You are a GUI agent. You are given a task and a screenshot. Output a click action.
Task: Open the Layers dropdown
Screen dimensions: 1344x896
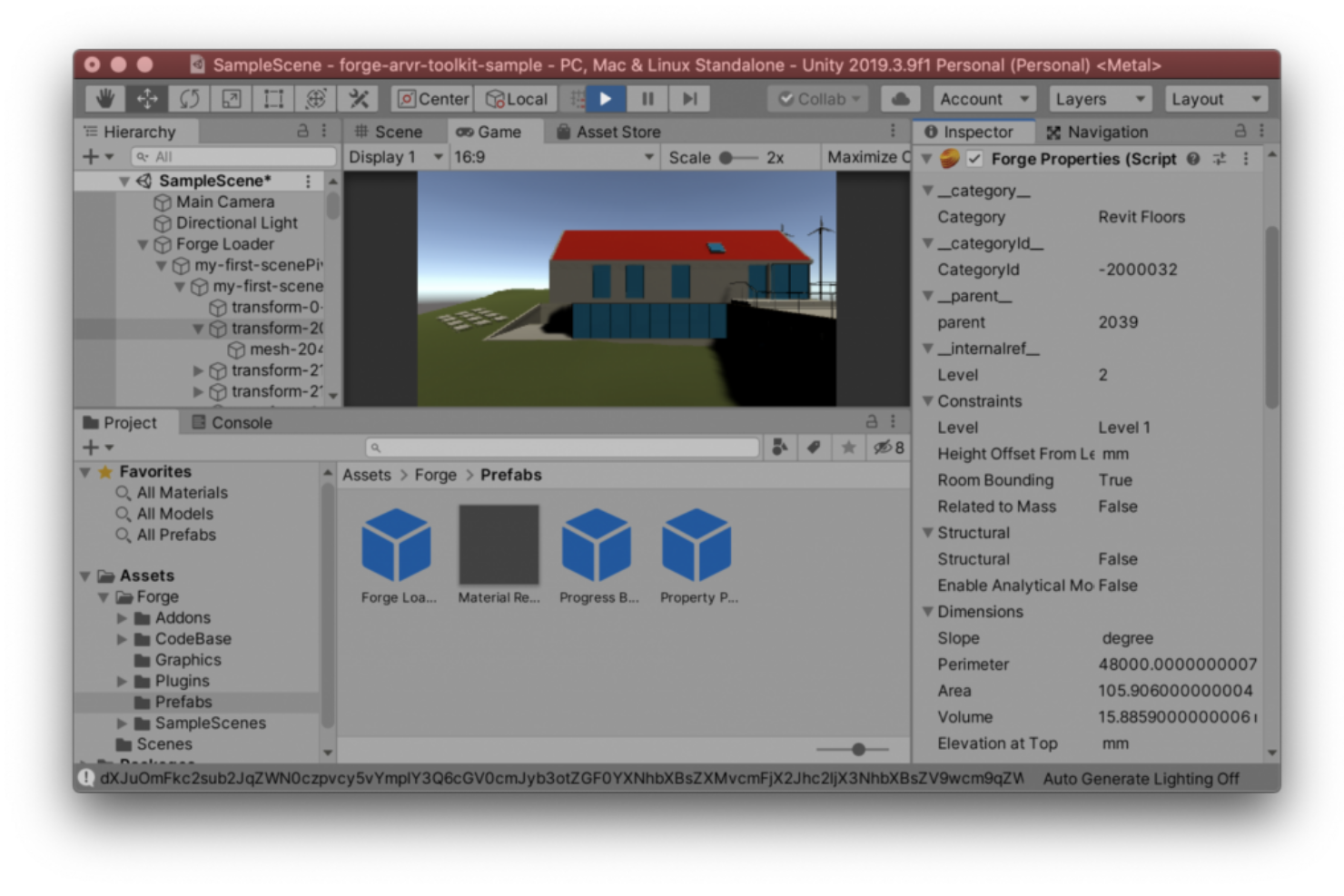pos(1099,98)
